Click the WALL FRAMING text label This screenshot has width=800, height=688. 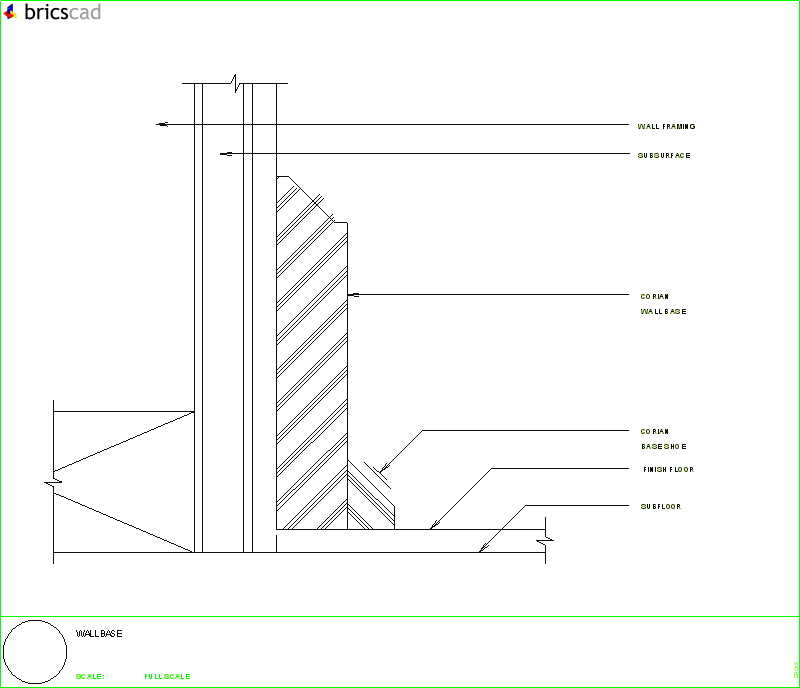click(x=668, y=126)
